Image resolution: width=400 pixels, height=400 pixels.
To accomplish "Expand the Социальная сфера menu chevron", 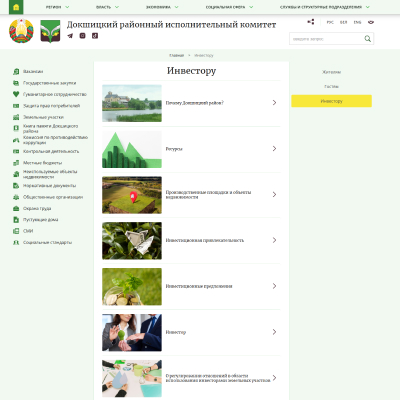I will coord(251,7).
